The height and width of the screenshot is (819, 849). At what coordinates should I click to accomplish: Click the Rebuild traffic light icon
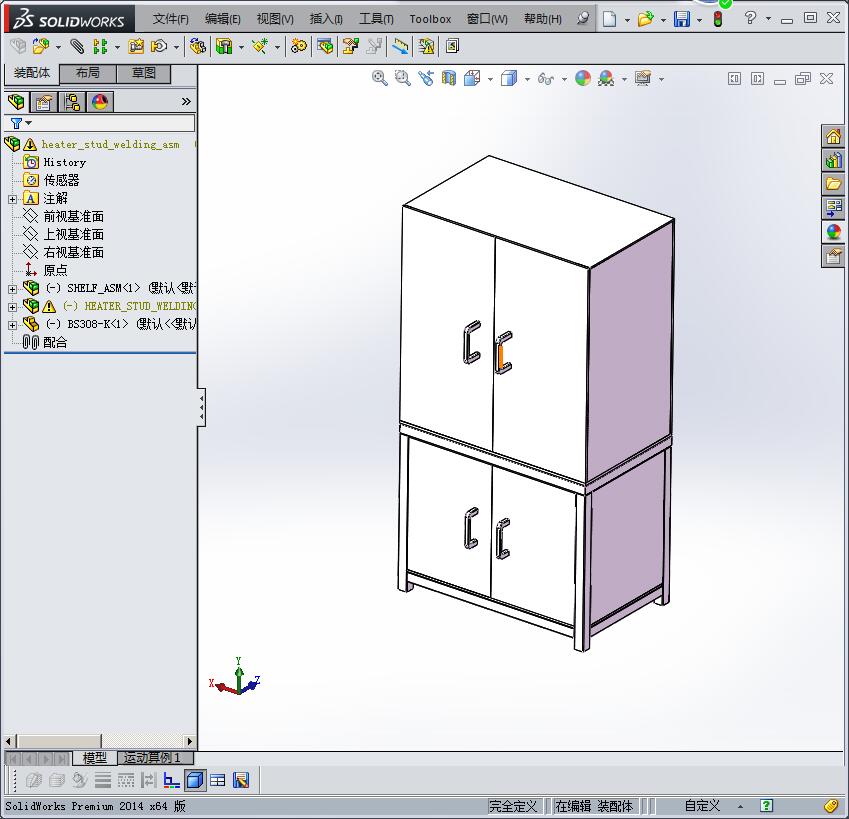point(718,19)
